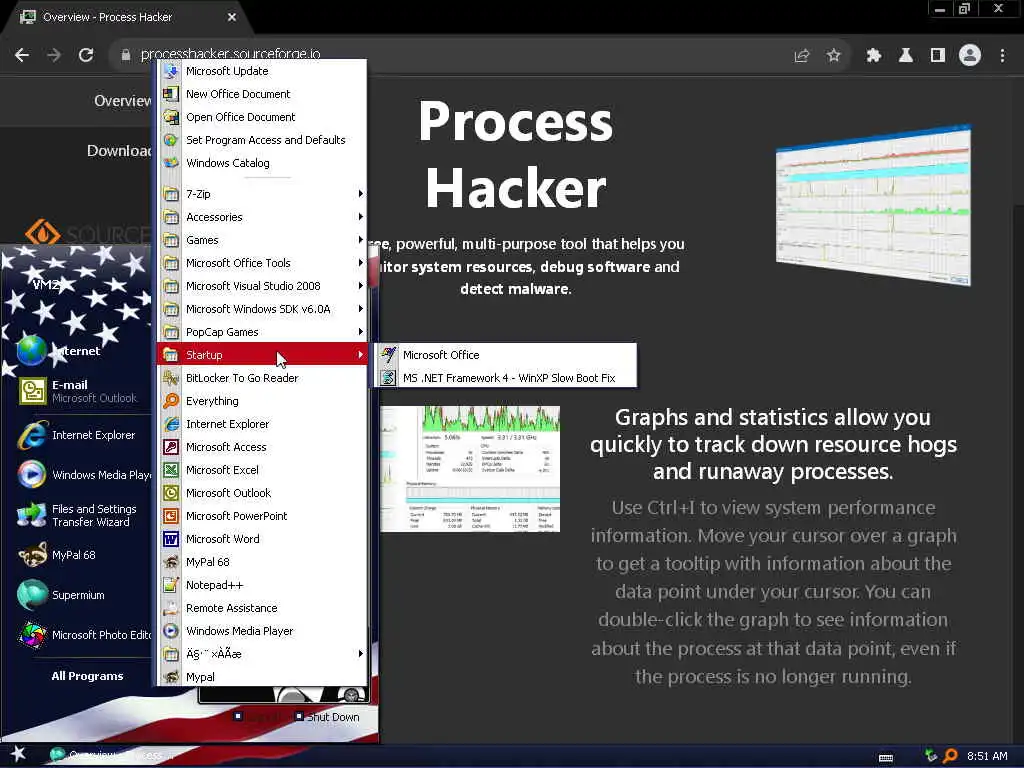The height and width of the screenshot is (768, 1024).
Task: Open the browser three-dot menu
Action: tap(1002, 56)
